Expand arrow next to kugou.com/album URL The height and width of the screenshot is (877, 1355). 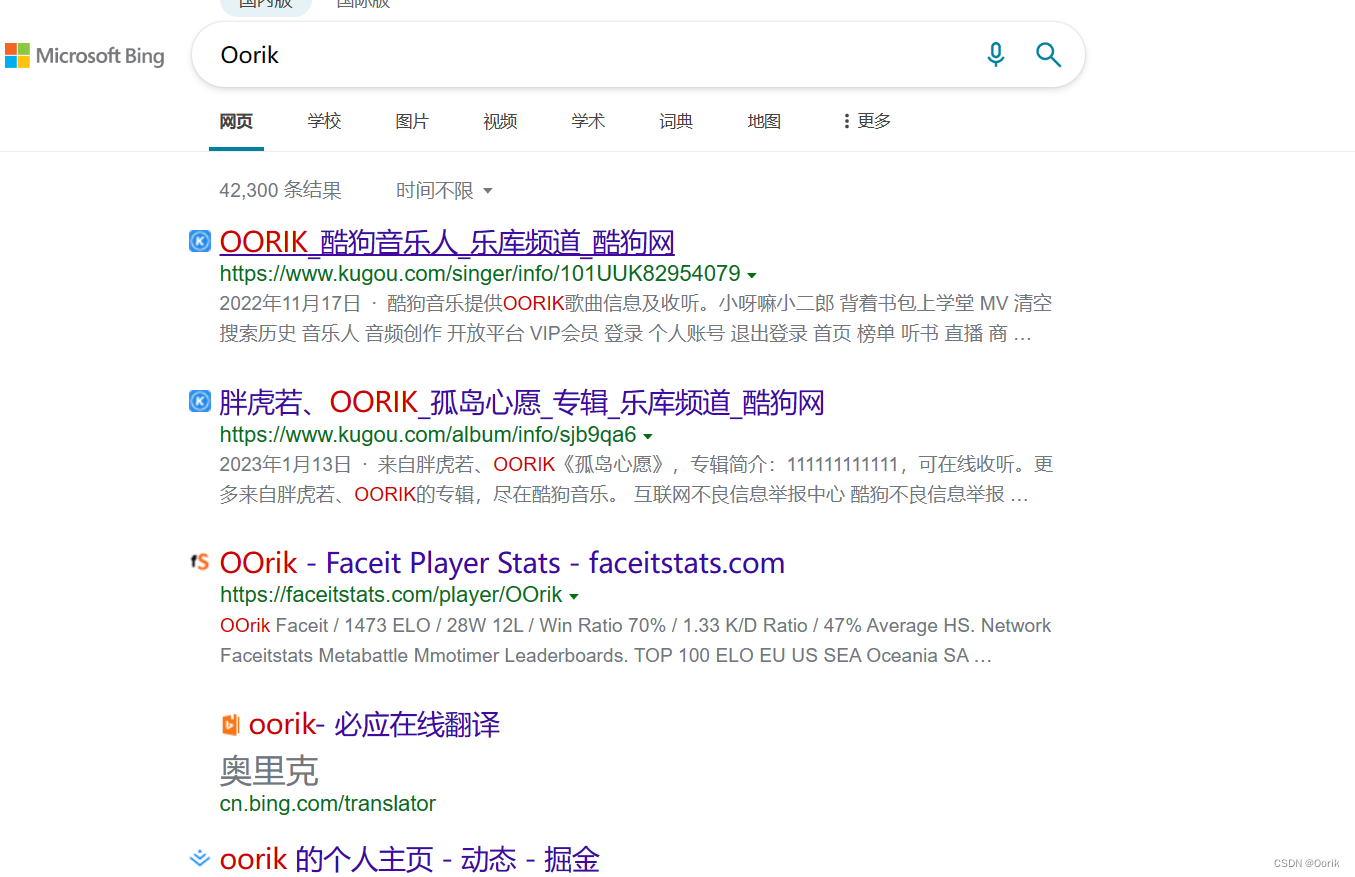click(x=648, y=436)
